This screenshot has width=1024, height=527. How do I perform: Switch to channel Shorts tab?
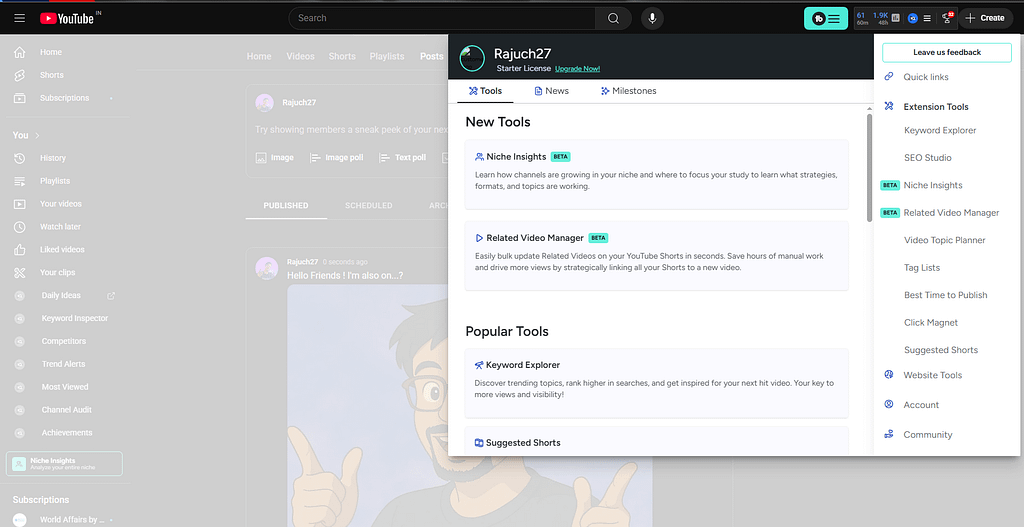[342, 56]
